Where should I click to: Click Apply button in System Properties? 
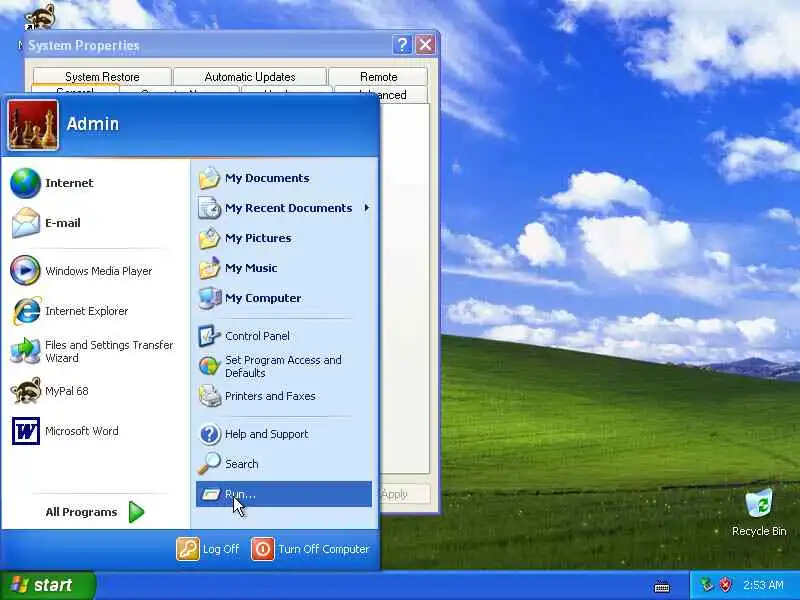point(405,494)
